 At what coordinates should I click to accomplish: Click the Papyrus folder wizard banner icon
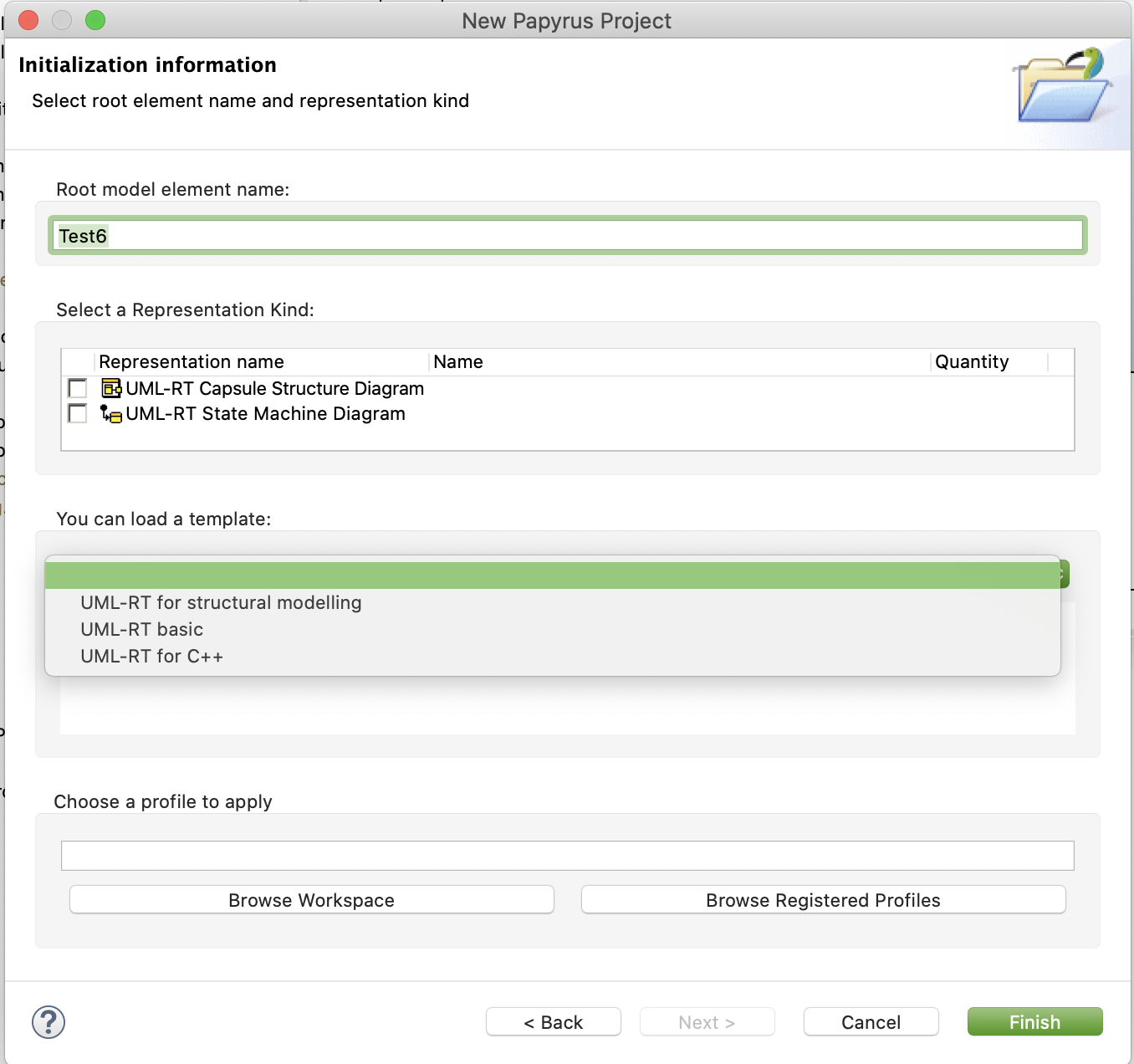tap(1061, 86)
